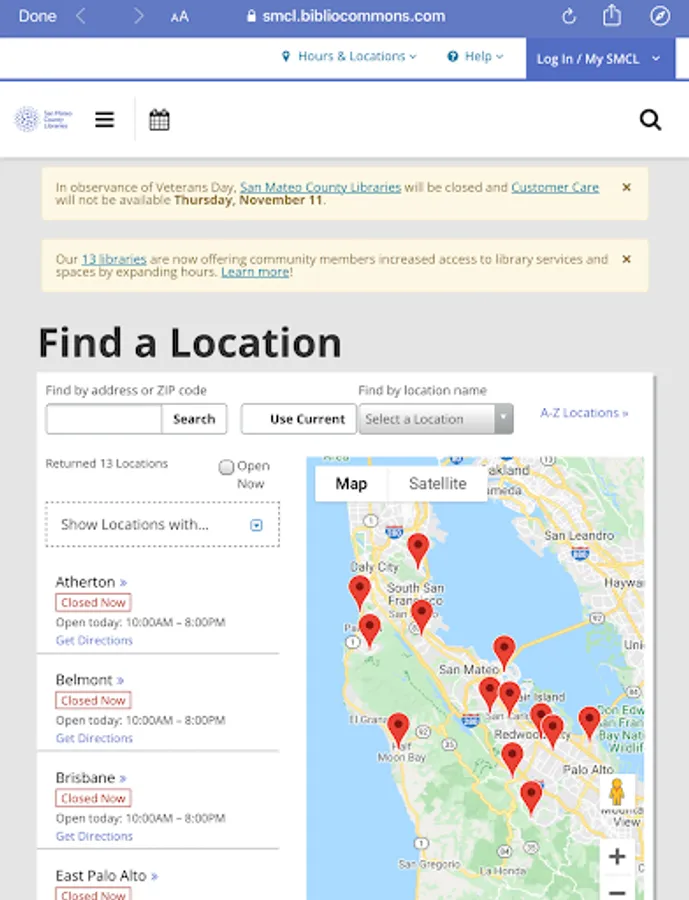This screenshot has width=689, height=900.
Task: Expand Log In / My SMCL
Action: point(600,59)
